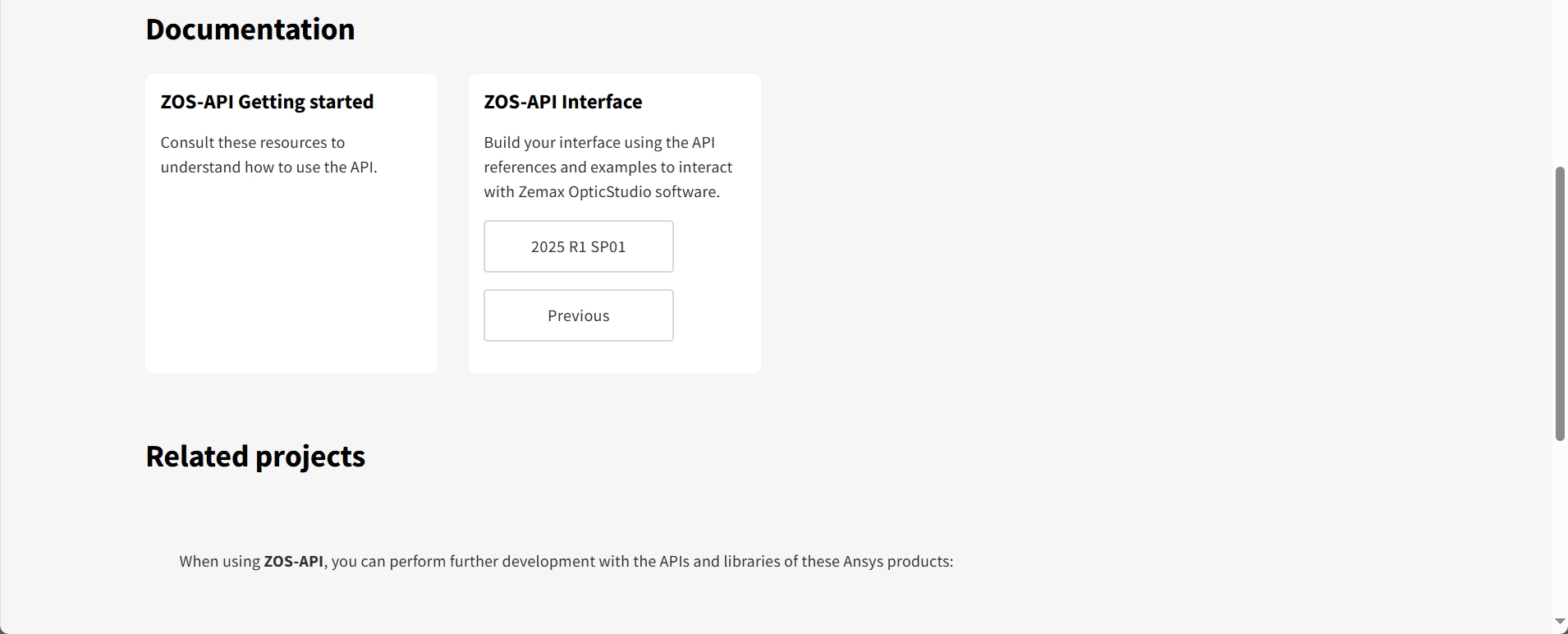Open the 2025 R1 SP01 API reference

[578, 246]
